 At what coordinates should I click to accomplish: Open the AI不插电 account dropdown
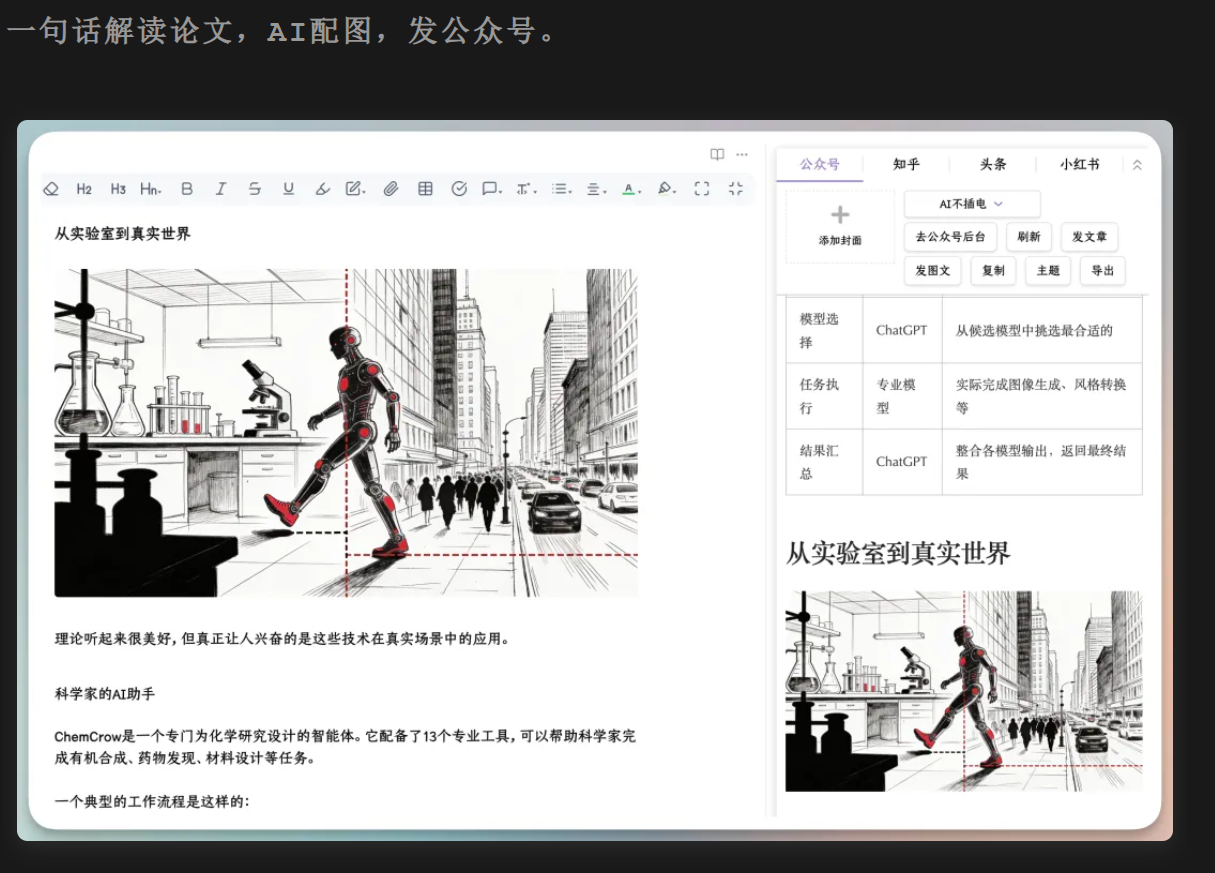(971, 204)
